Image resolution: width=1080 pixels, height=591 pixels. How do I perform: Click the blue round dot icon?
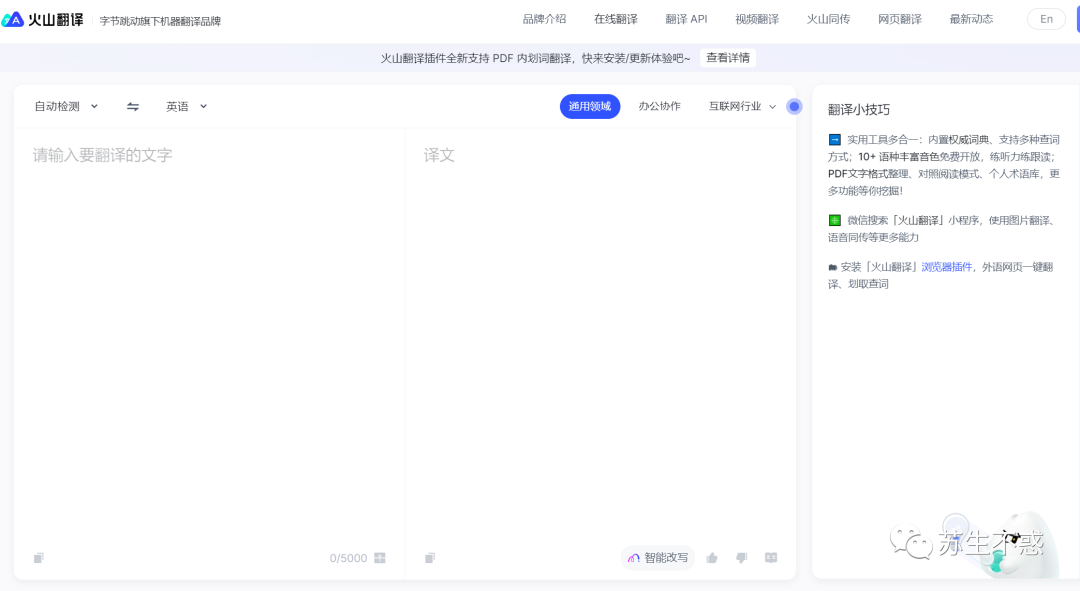point(794,107)
